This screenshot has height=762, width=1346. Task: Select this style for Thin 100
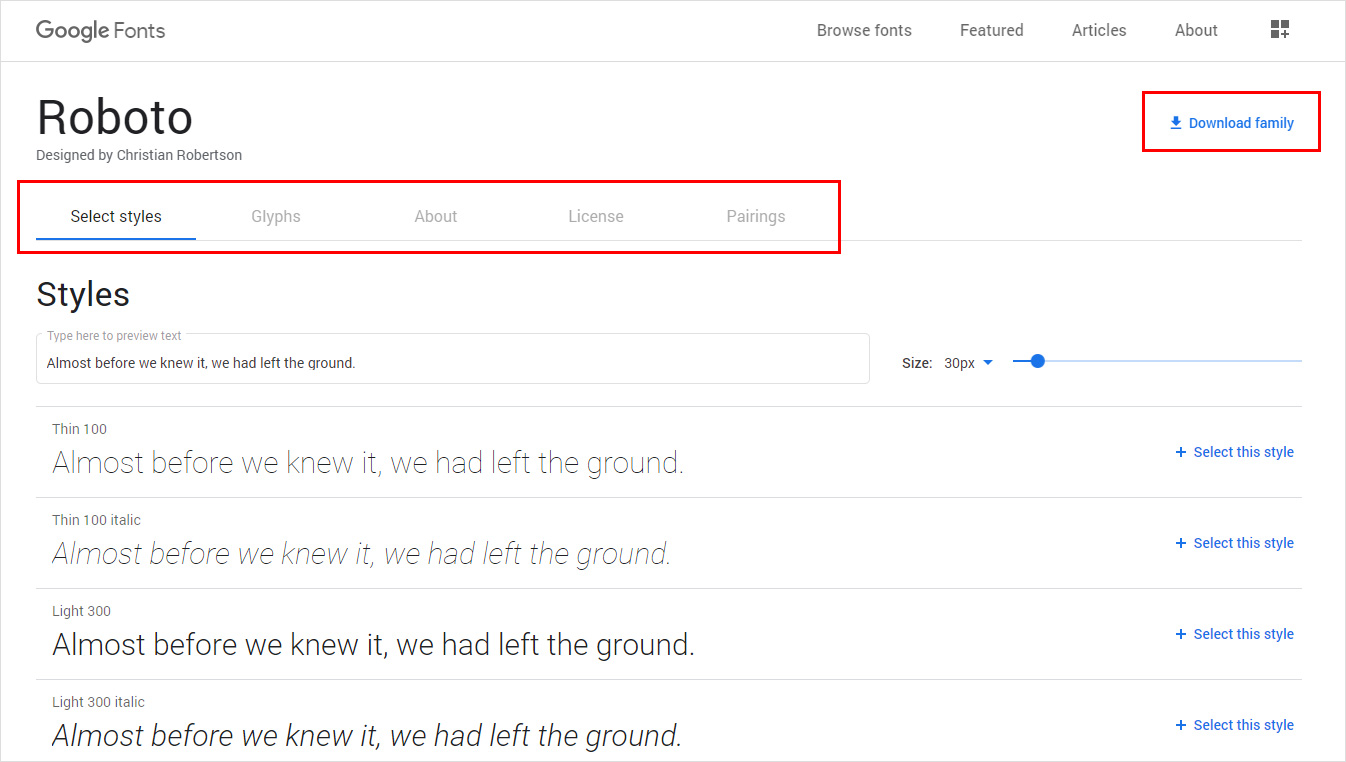tap(1235, 452)
